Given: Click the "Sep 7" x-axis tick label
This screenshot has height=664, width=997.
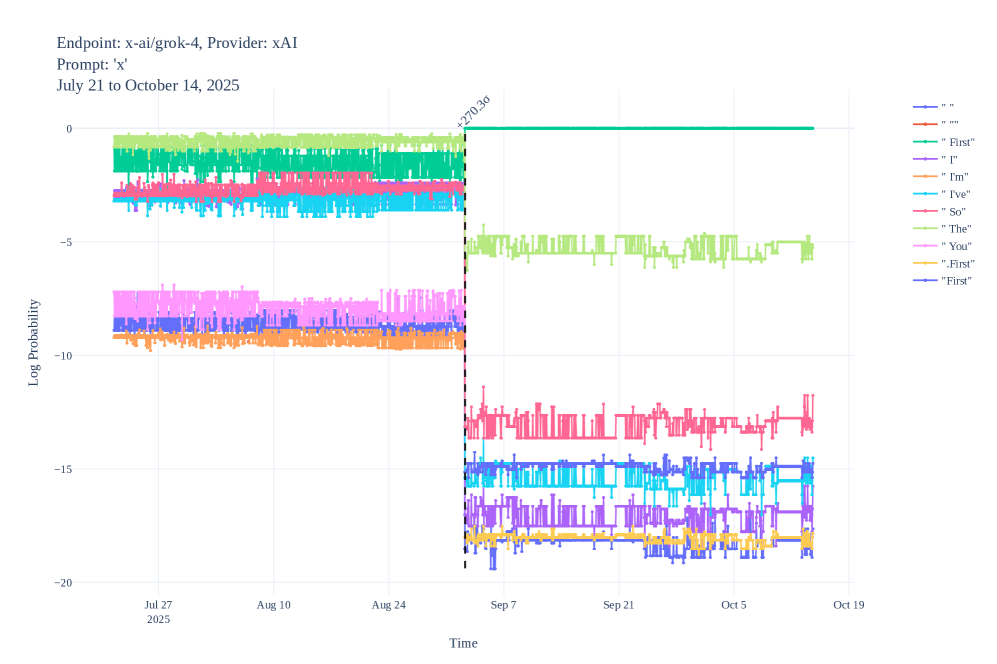Looking at the screenshot, I should pyautogui.click(x=504, y=605).
